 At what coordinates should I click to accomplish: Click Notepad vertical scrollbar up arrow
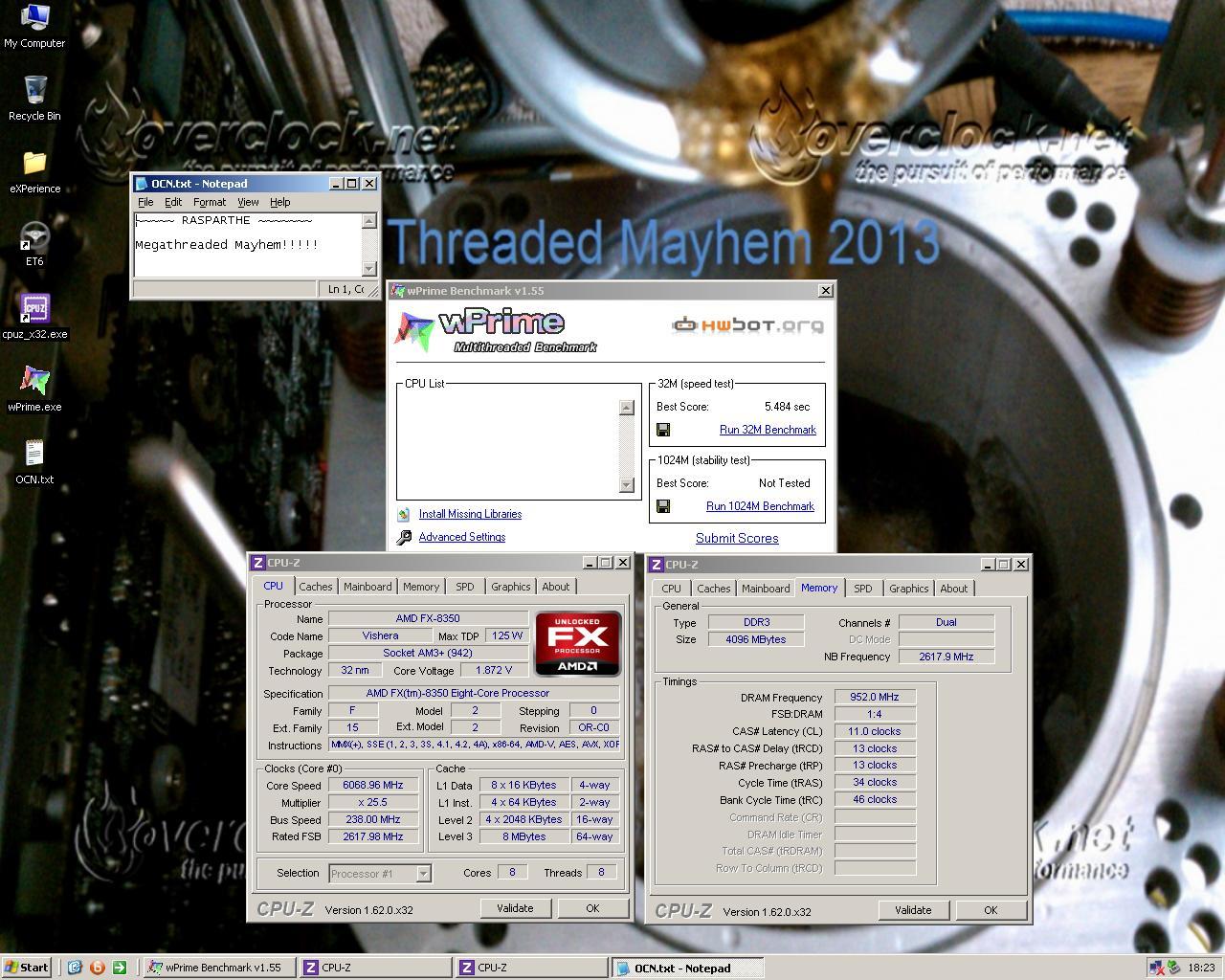(369, 221)
